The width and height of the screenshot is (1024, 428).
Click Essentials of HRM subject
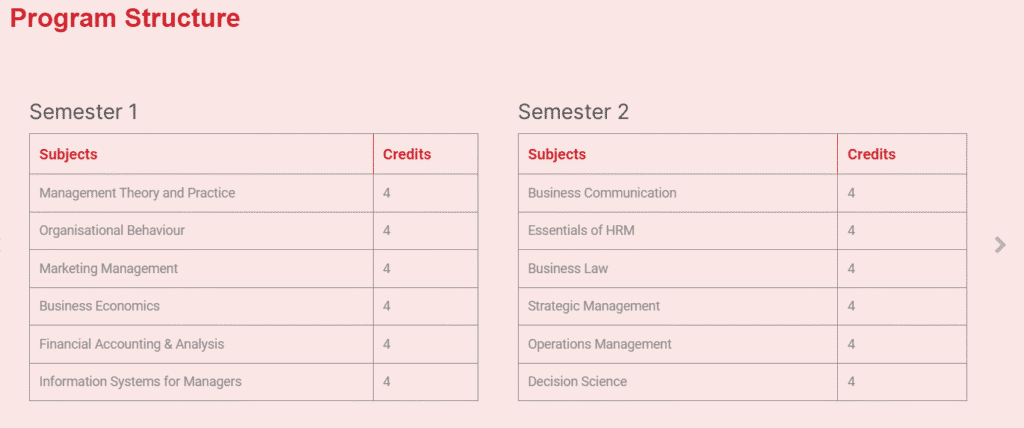581,231
